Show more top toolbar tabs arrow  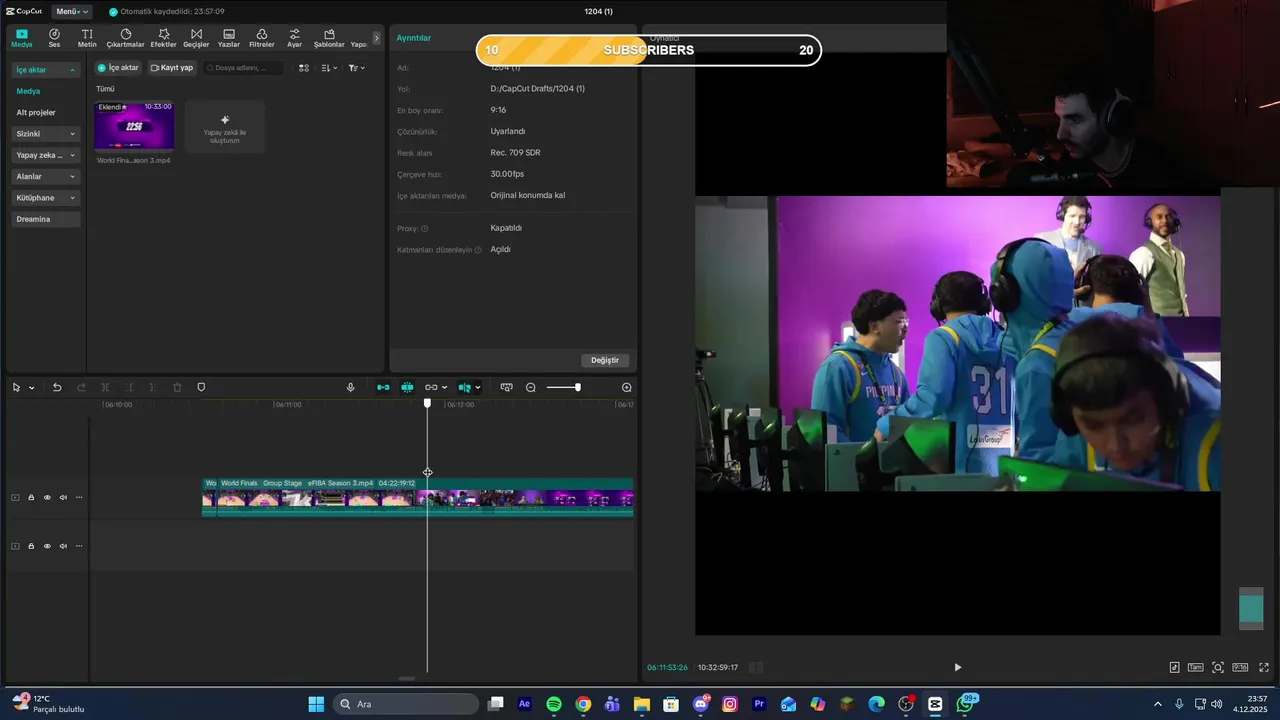pyautogui.click(x=376, y=38)
